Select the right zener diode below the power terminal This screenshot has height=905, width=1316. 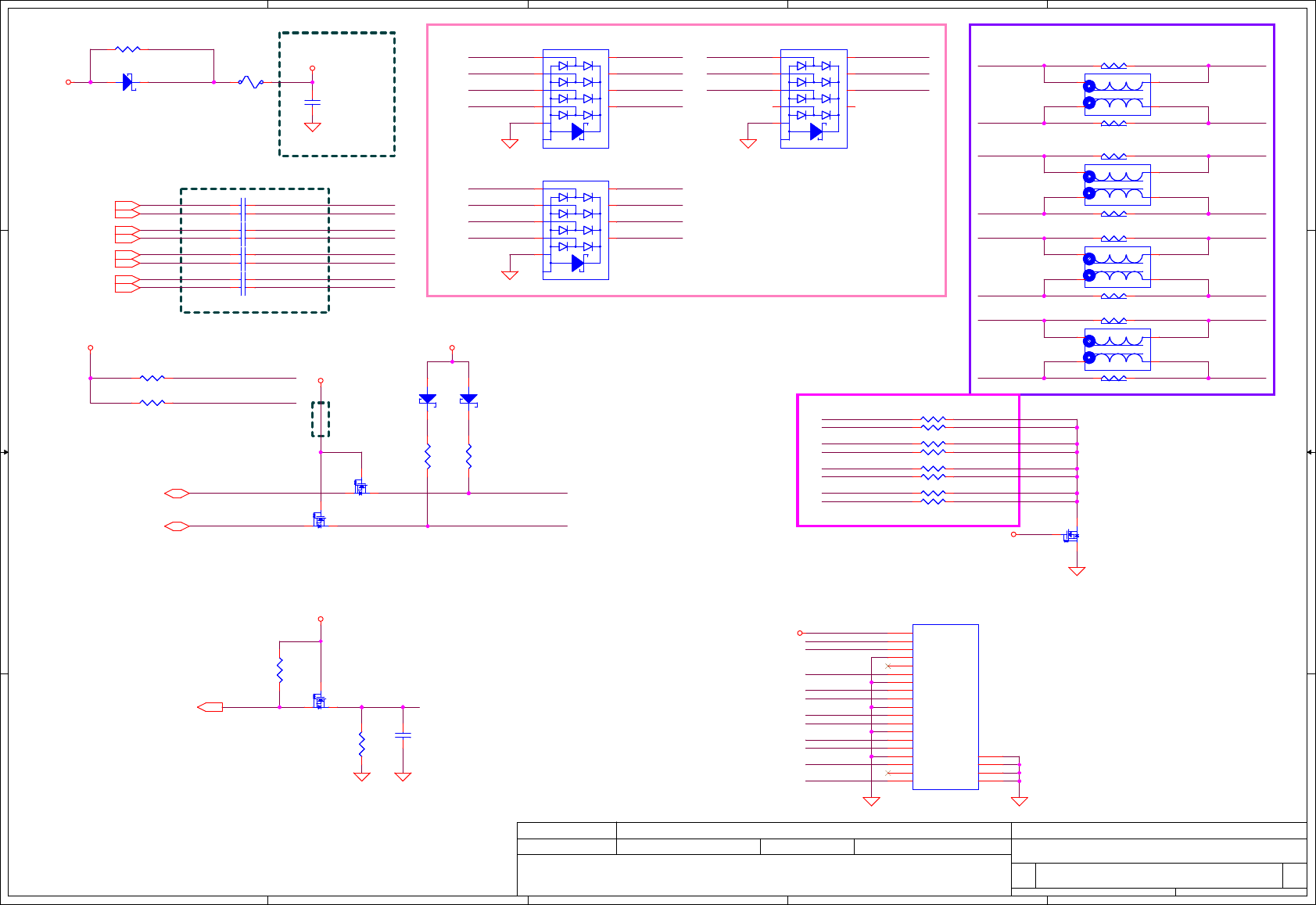[468, 399]
